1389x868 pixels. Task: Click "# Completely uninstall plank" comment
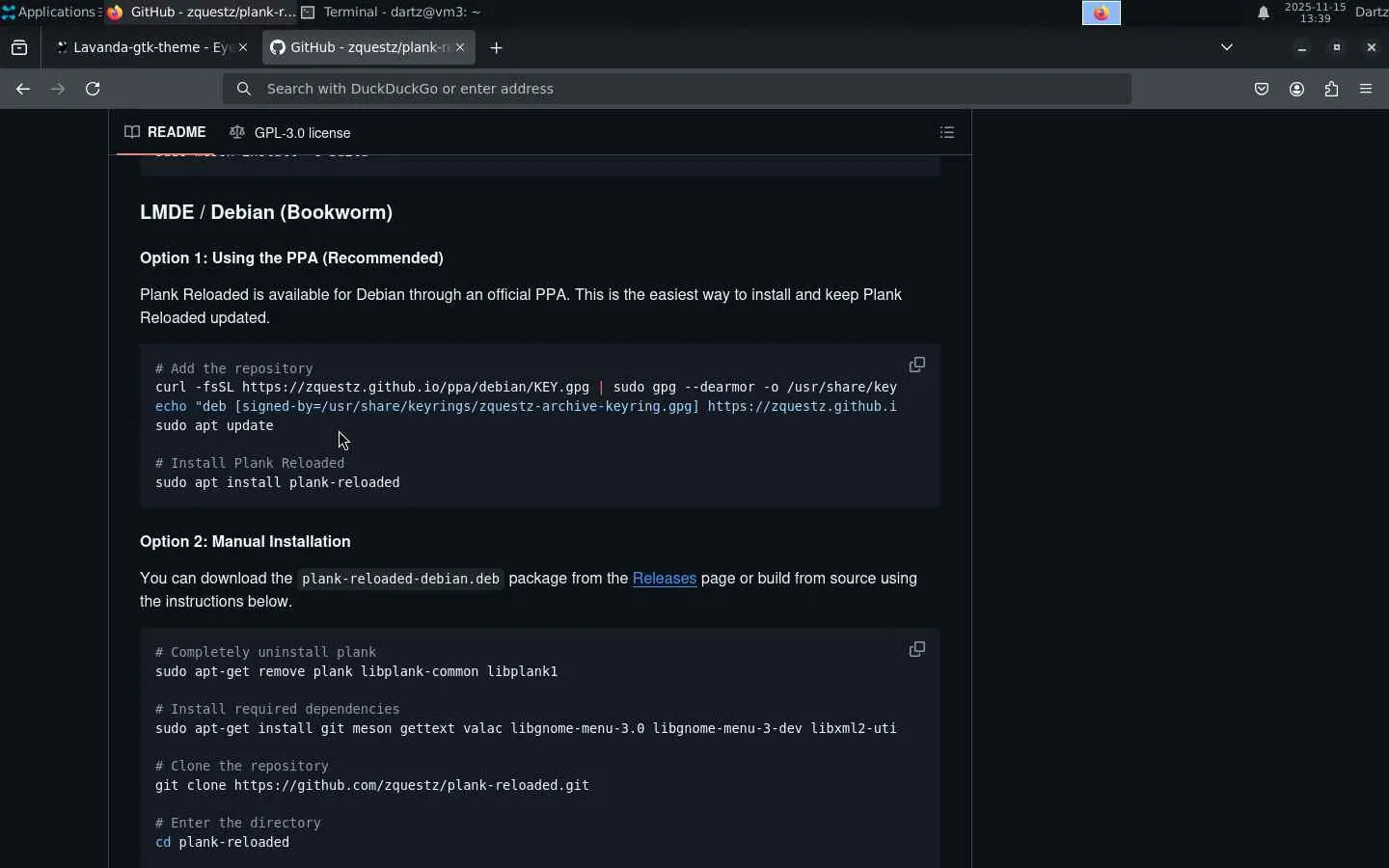coord(266,652)
